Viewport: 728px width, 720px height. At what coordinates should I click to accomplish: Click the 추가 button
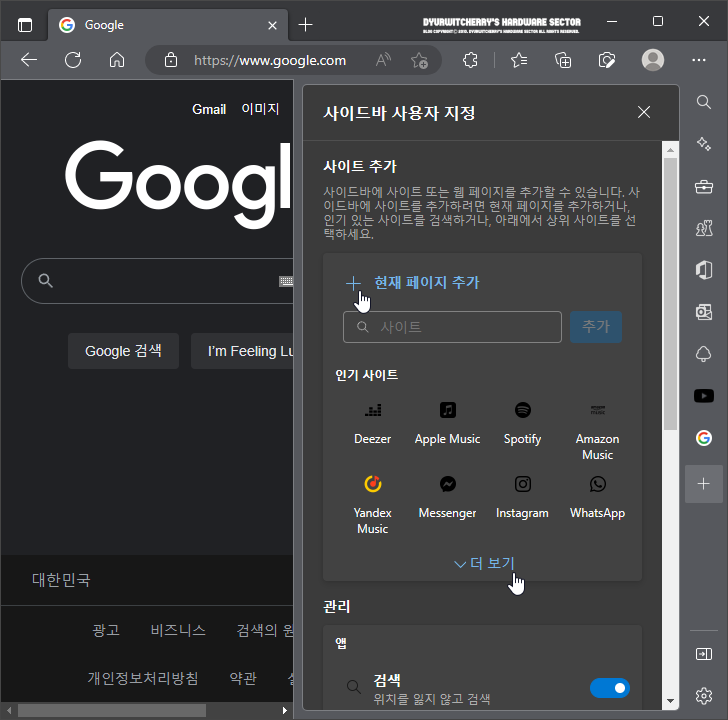[596, 327]
